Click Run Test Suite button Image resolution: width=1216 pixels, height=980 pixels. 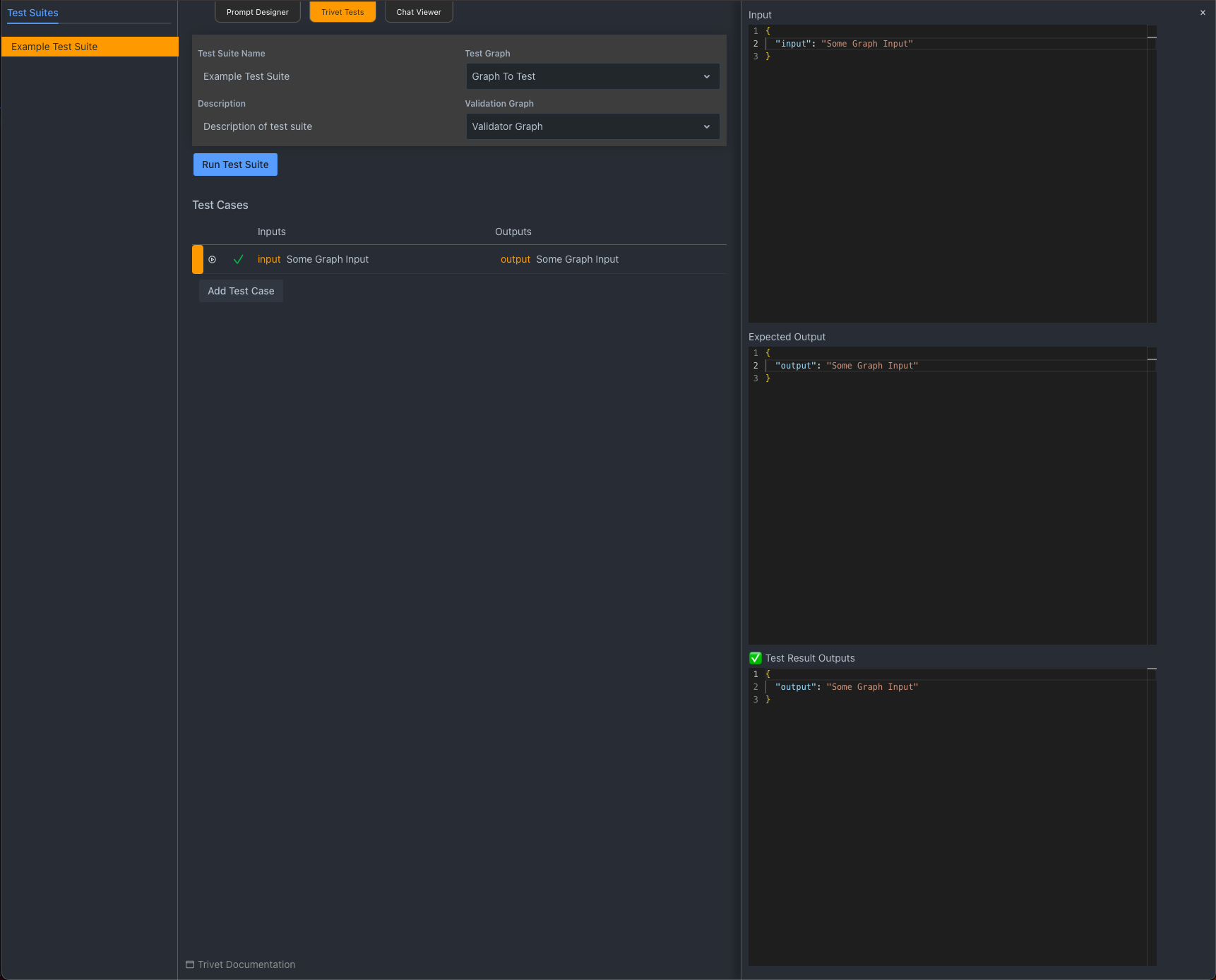click(235, 165)
